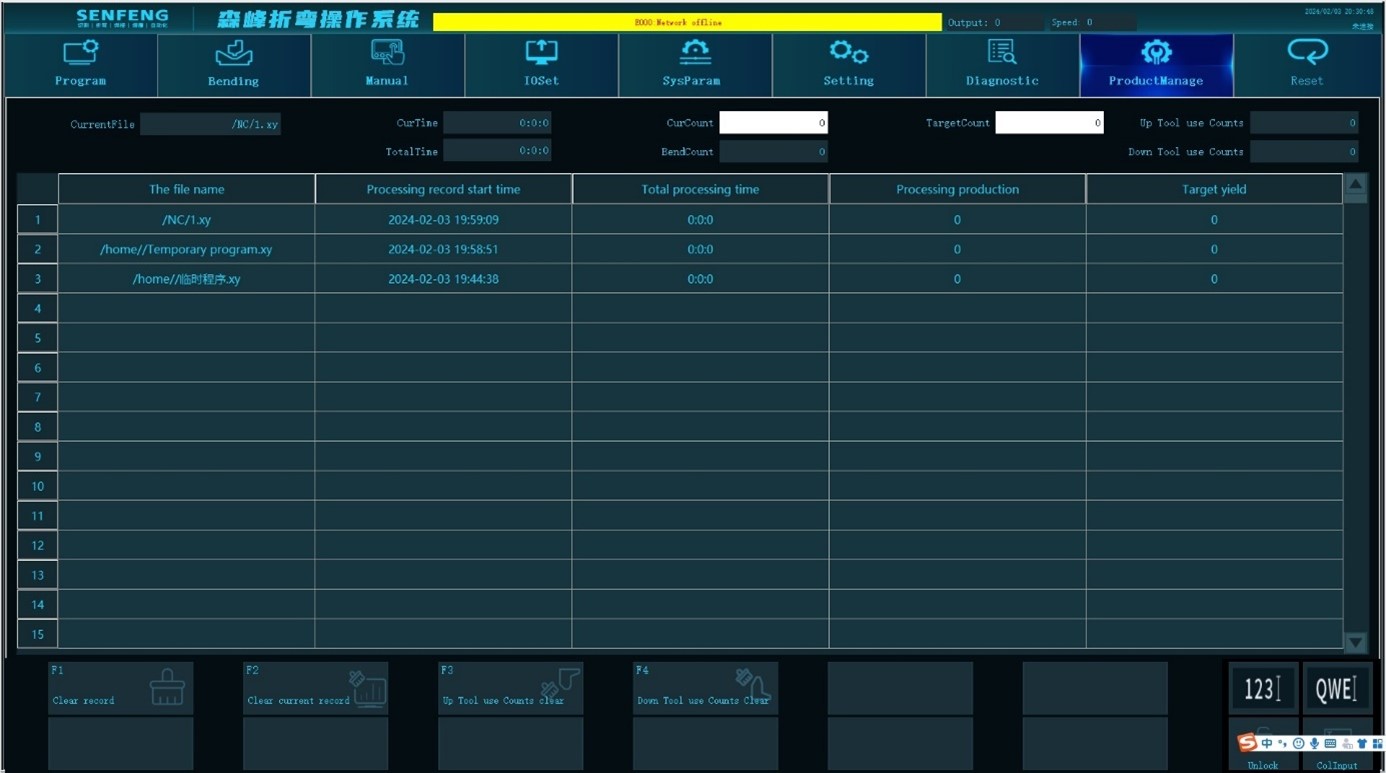The height and width of the screenshot is (773, 1386).
Task: Click F2 Clear current record
Action: pyautogui.click(x=315, y=688)
